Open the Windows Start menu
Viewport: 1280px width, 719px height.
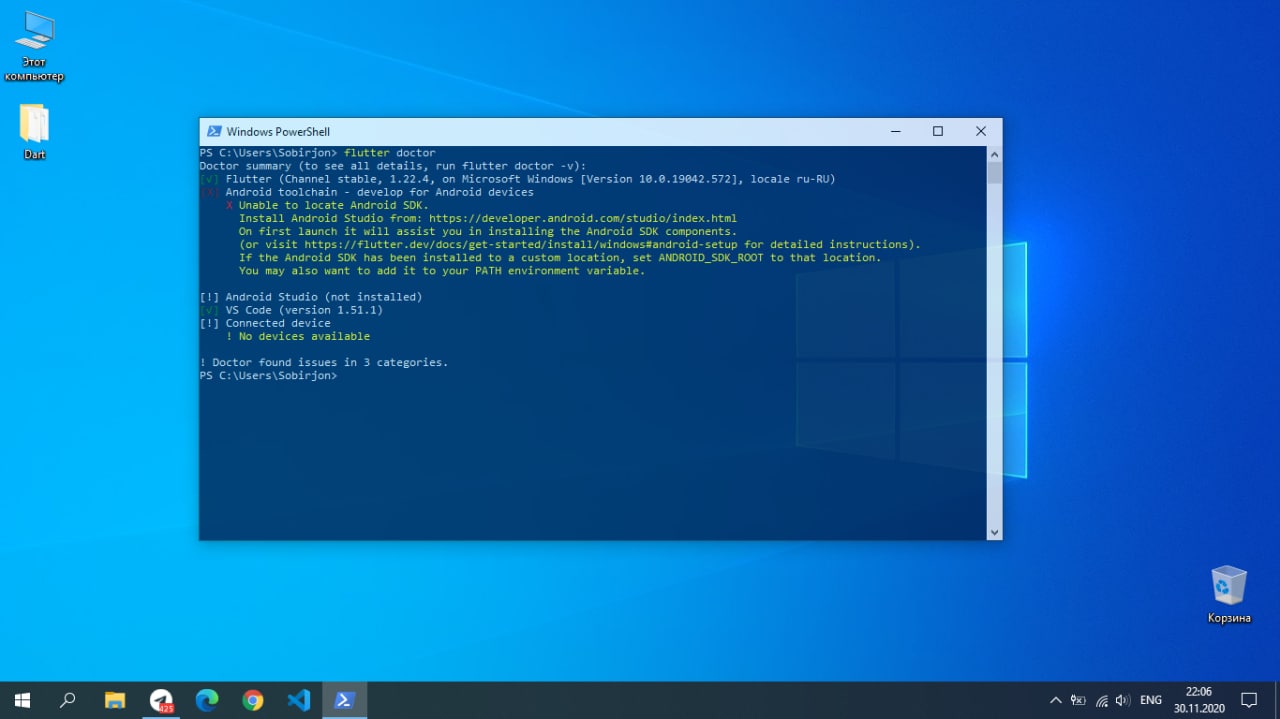[x=22, y=700]
